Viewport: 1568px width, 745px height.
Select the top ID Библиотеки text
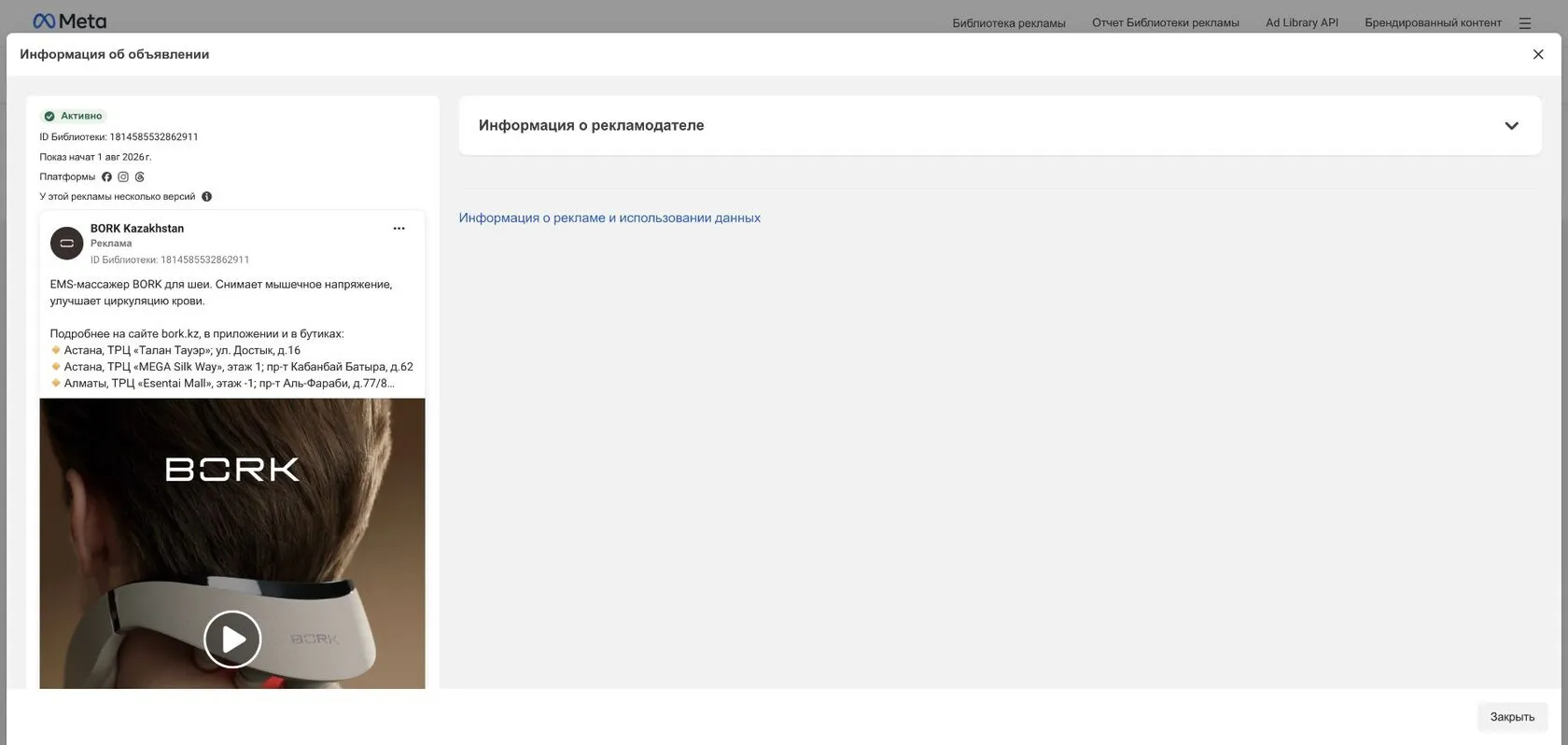[119, 137]
